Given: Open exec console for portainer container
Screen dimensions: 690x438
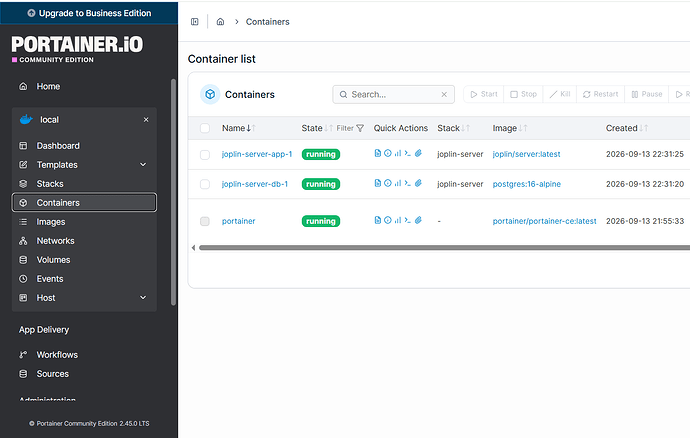Looking at the screenshot, I should click(x=407, y=220).
